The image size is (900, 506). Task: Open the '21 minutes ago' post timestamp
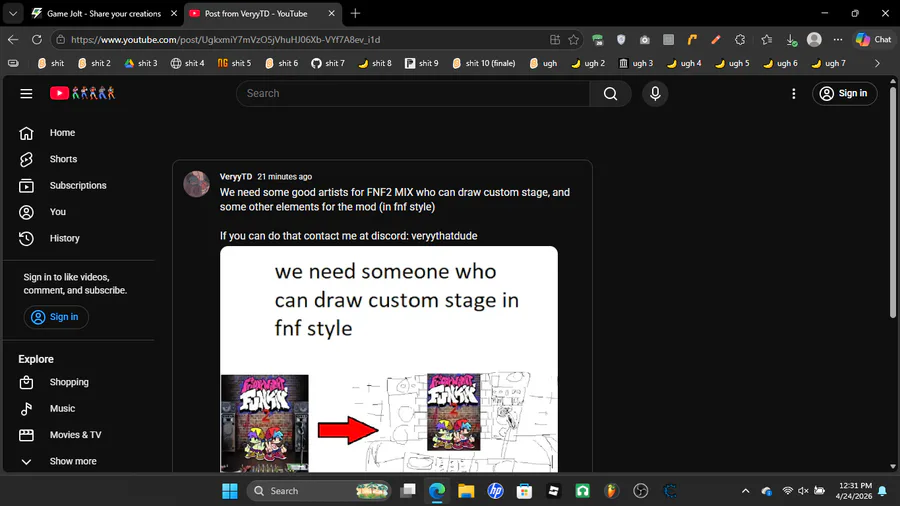point(285,177)
